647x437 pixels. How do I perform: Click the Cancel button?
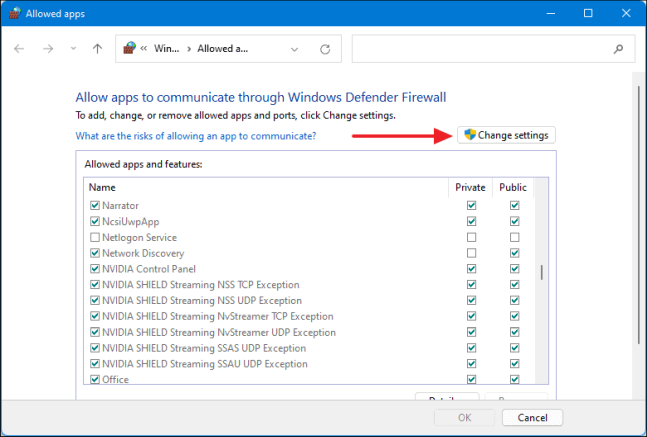532,417
